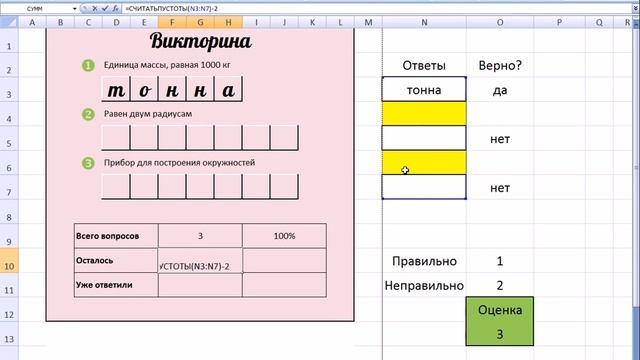
Task: Click the letter box containing а
Action: [x=228, y=89]
